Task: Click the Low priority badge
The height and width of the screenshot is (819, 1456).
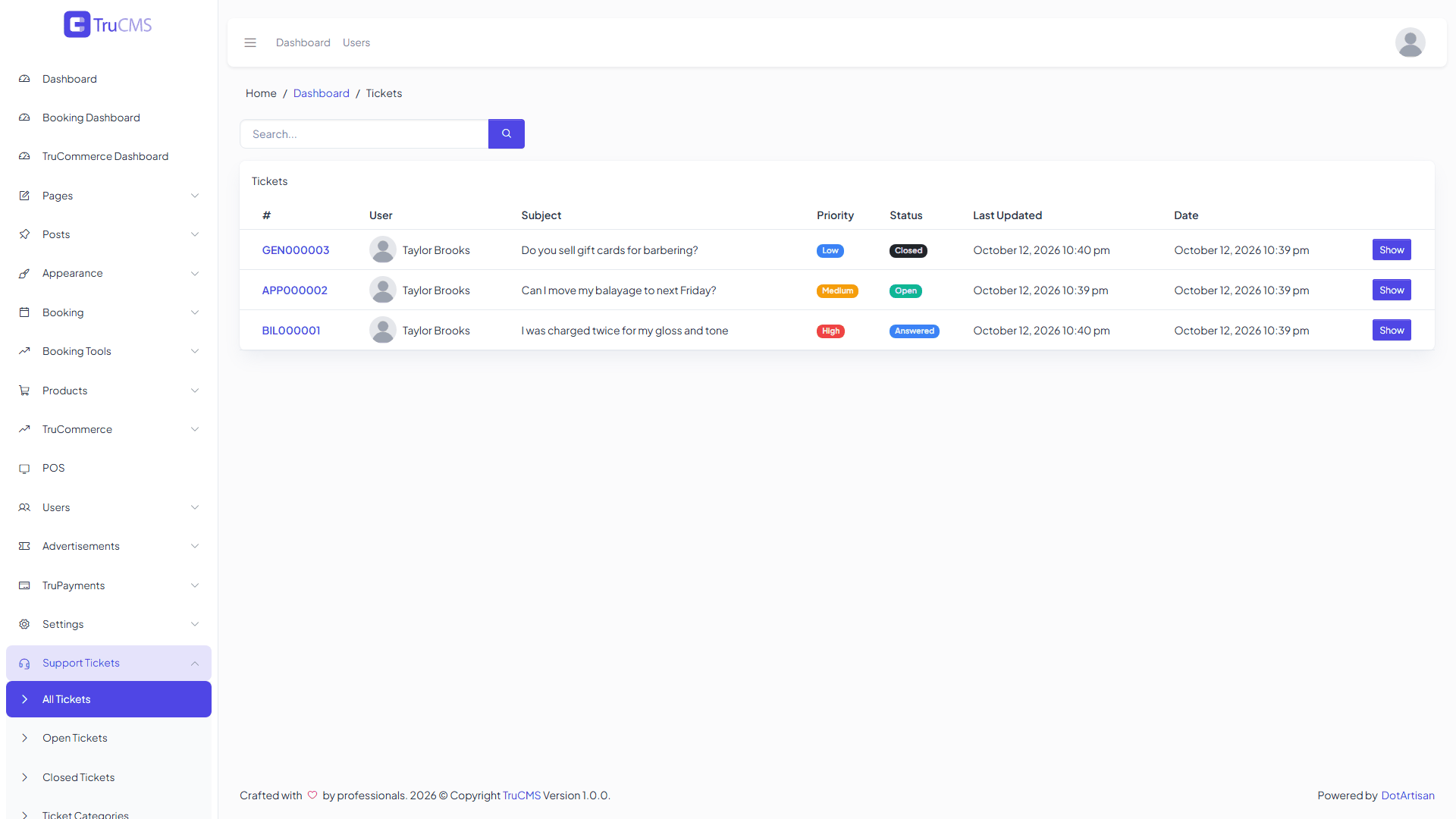Action: (x=830, y=250)
